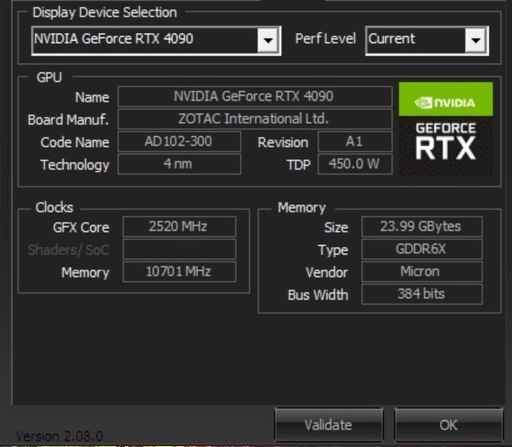Click the Version 2.08.0 text
This screenshot has width=512, height=447.
click(x=59, y=436)
